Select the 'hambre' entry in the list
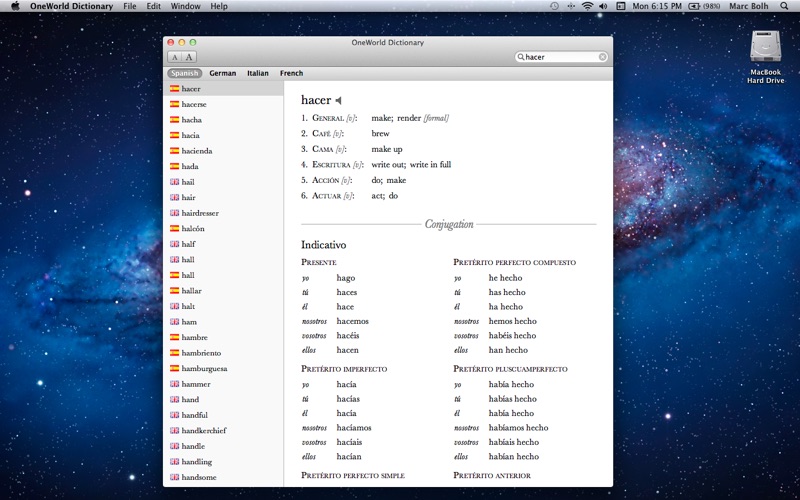 pyautogui.click(x=223, y=338)
